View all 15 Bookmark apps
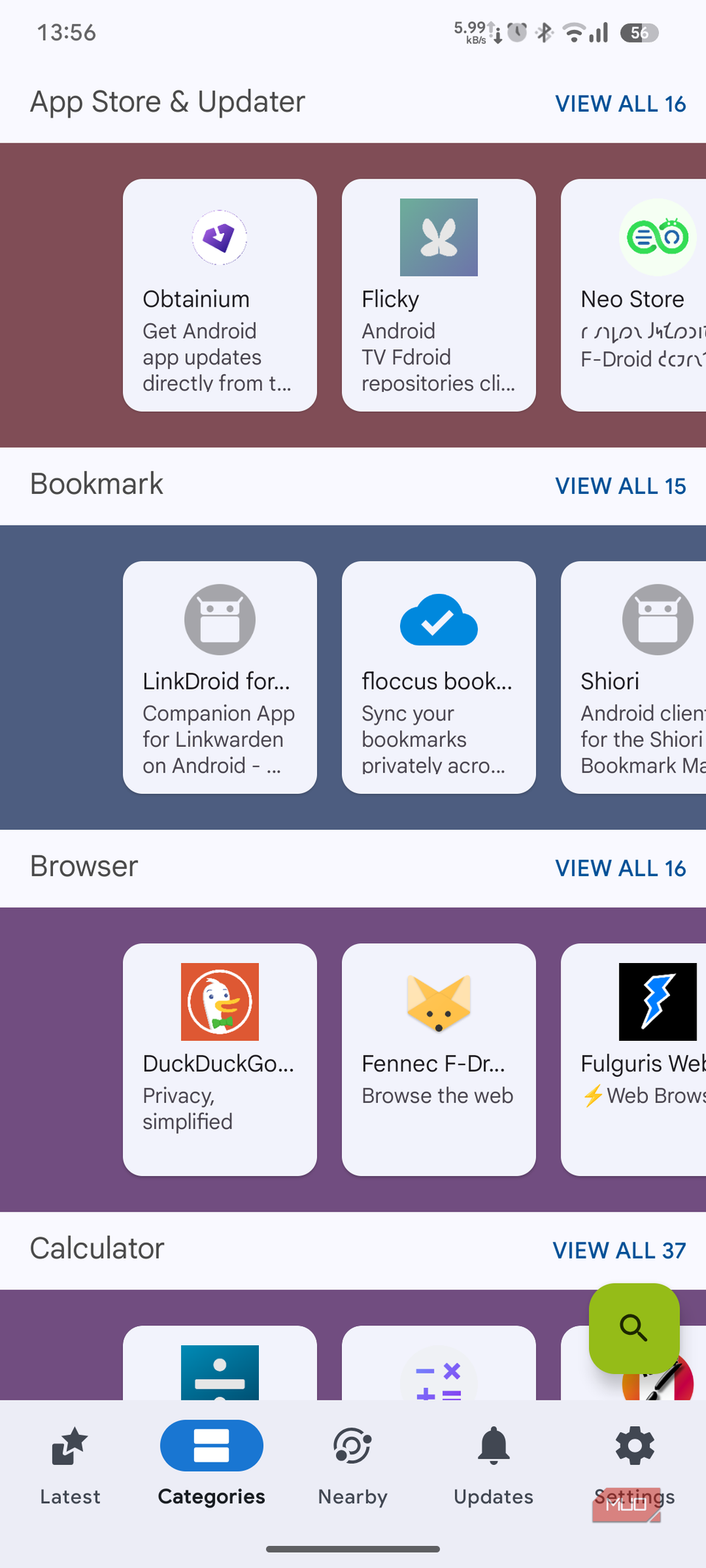 pos(620,486)
